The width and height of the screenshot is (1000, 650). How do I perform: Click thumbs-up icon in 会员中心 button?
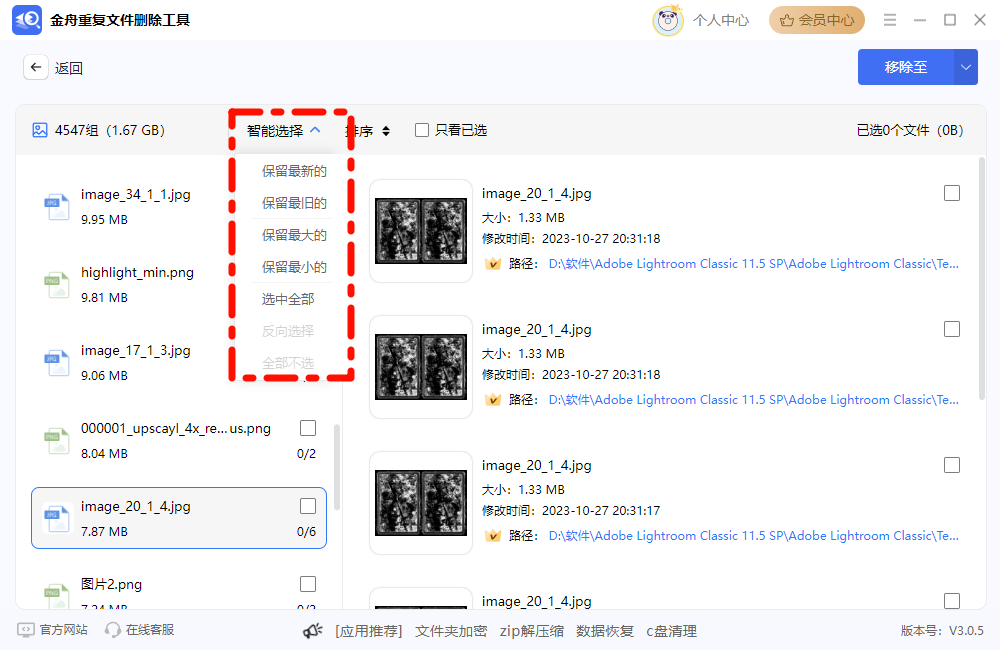(x=787, y=20)
